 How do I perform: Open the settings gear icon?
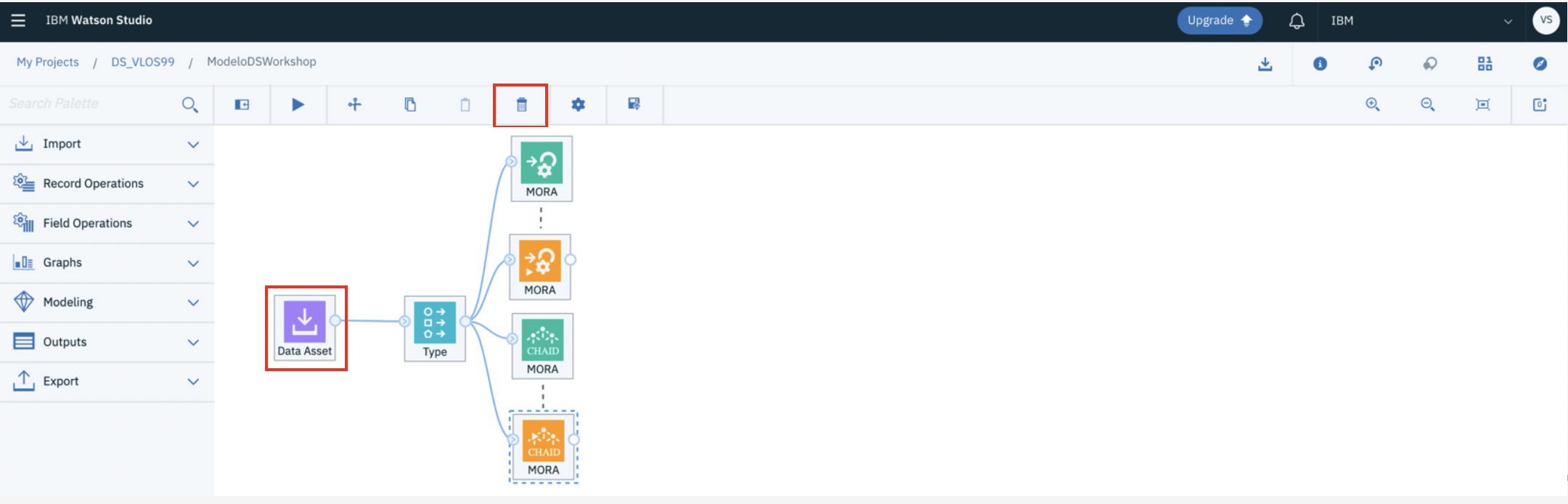(x=578, y=105)
